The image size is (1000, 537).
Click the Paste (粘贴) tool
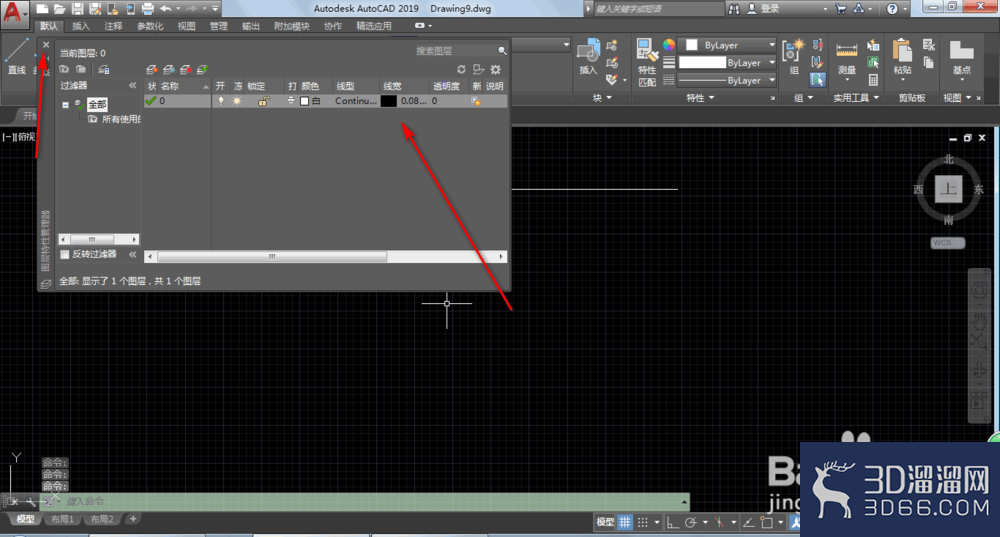coord(902,57)
